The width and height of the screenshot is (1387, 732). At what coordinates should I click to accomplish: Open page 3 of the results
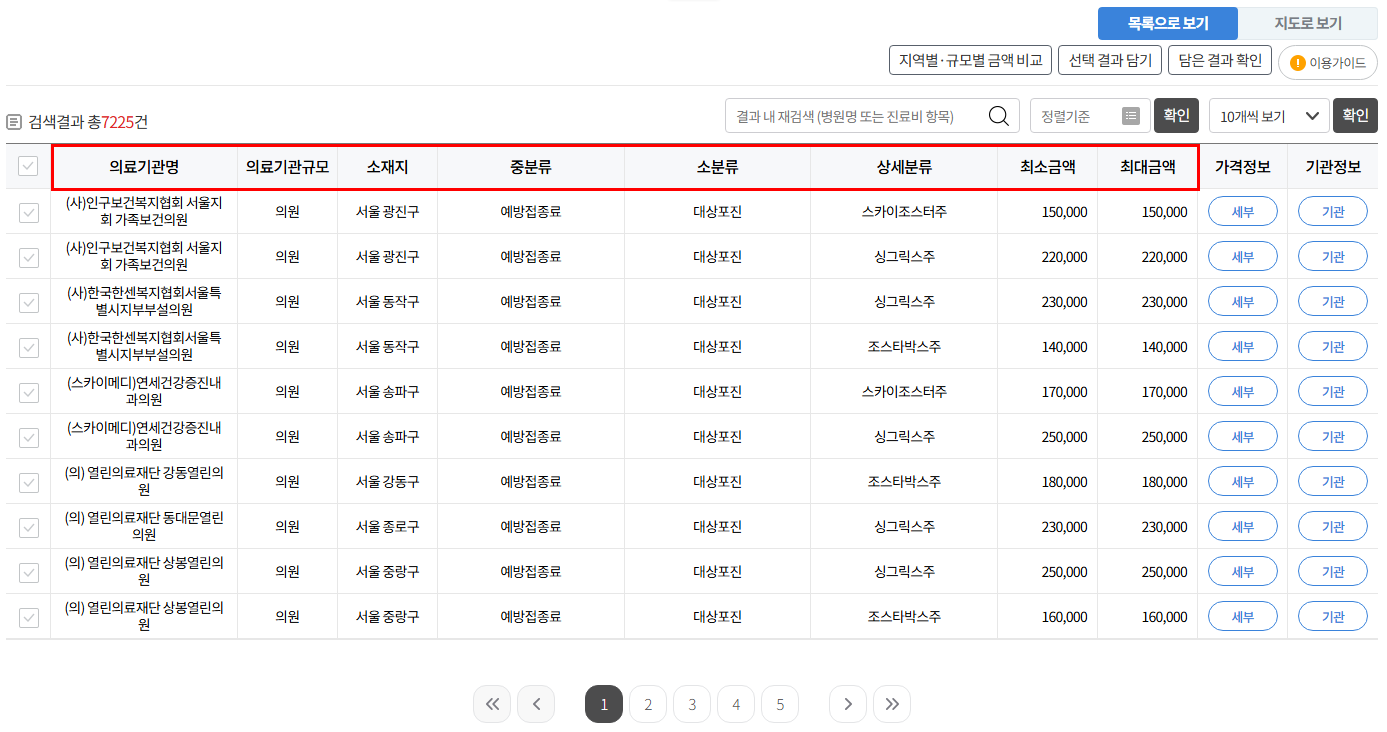click(x=691, y=704)
